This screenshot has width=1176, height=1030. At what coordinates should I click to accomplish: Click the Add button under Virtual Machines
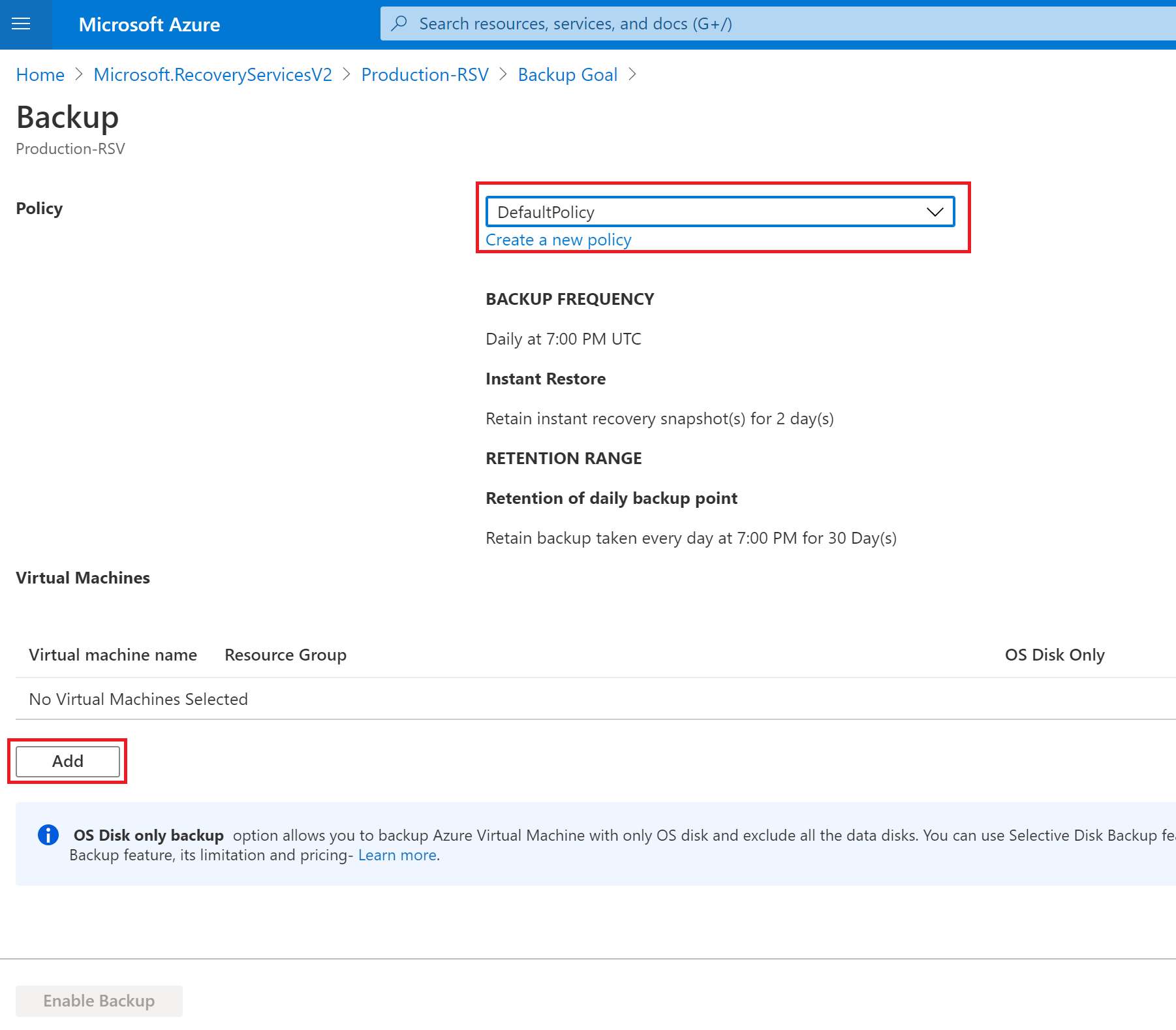[x=67, y=760]
